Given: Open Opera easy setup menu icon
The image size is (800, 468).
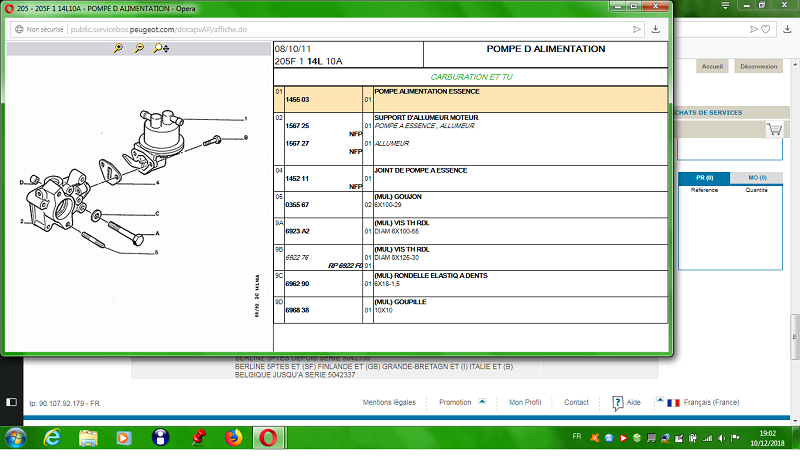Looking at the screenshot, I should tap(725, 6).
